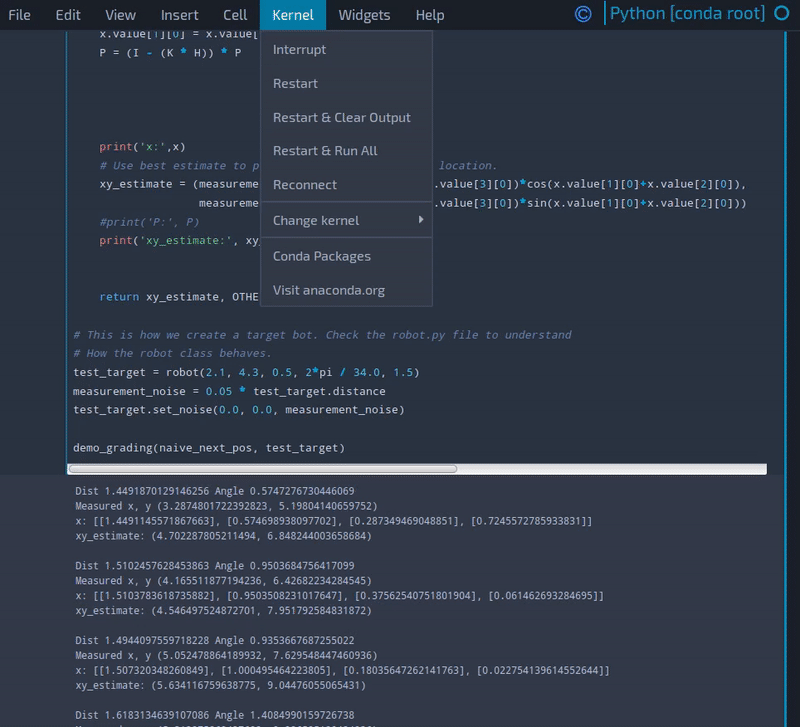Click the P = (I - (K * H)) * P line

pos(170,53)
